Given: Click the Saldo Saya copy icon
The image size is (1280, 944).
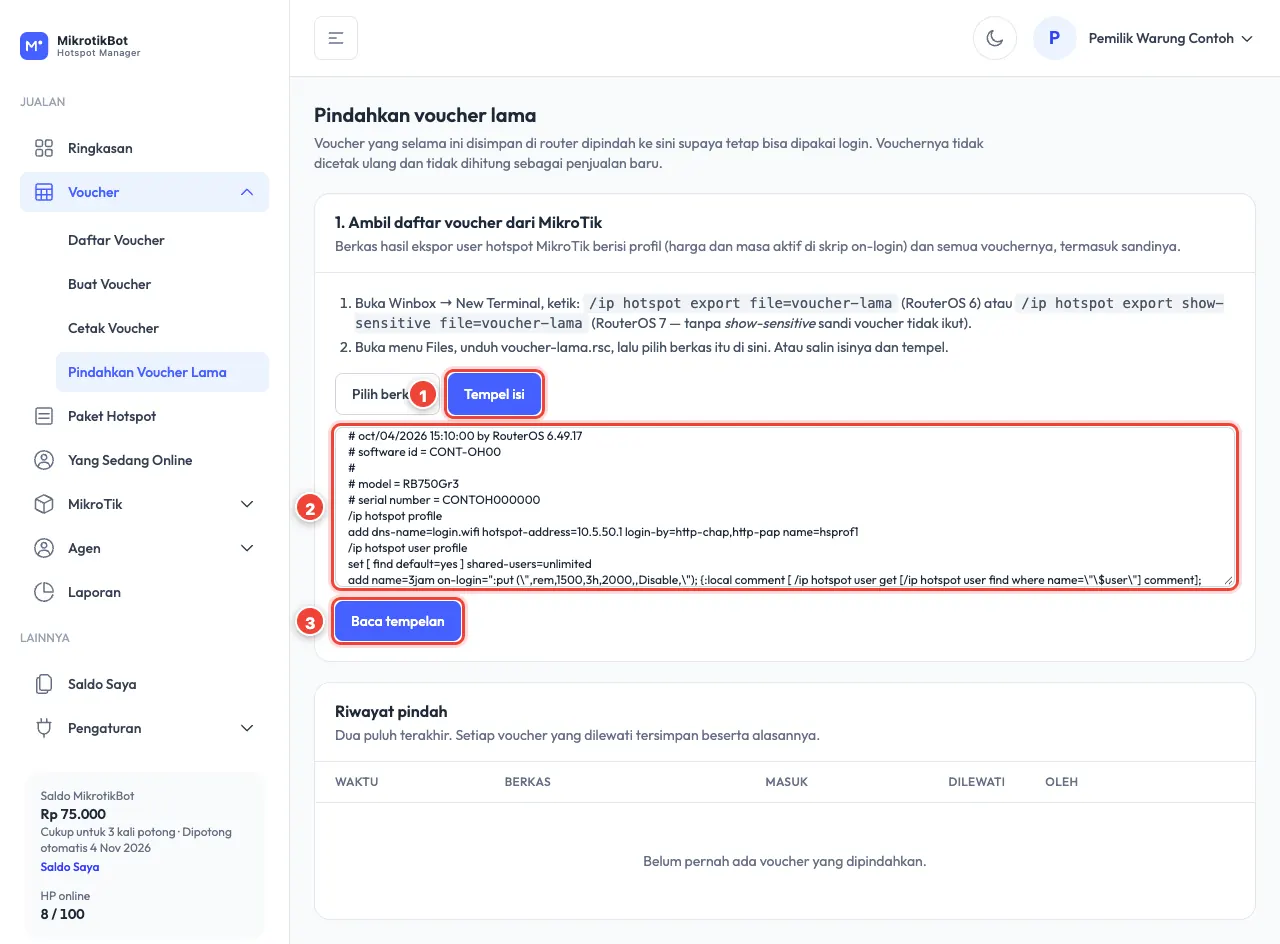Looking at the screenshot, I should (x=44, y=684).
